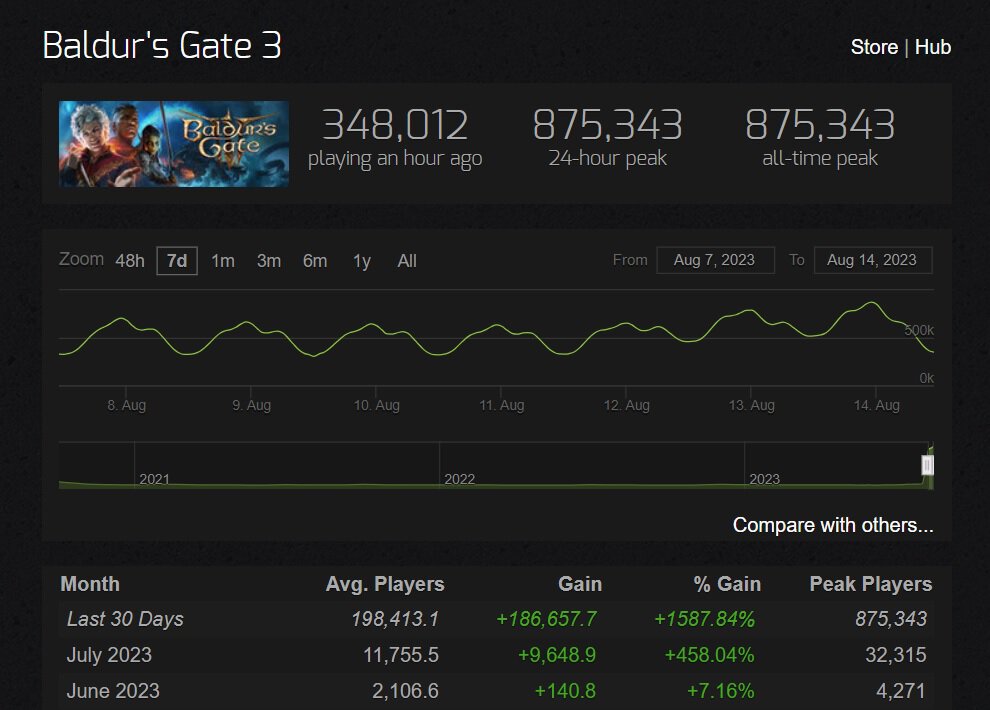Click the +186,657.7 gain value
The height and width of the screenshot is (710, 990).
[x=546, y=619]
